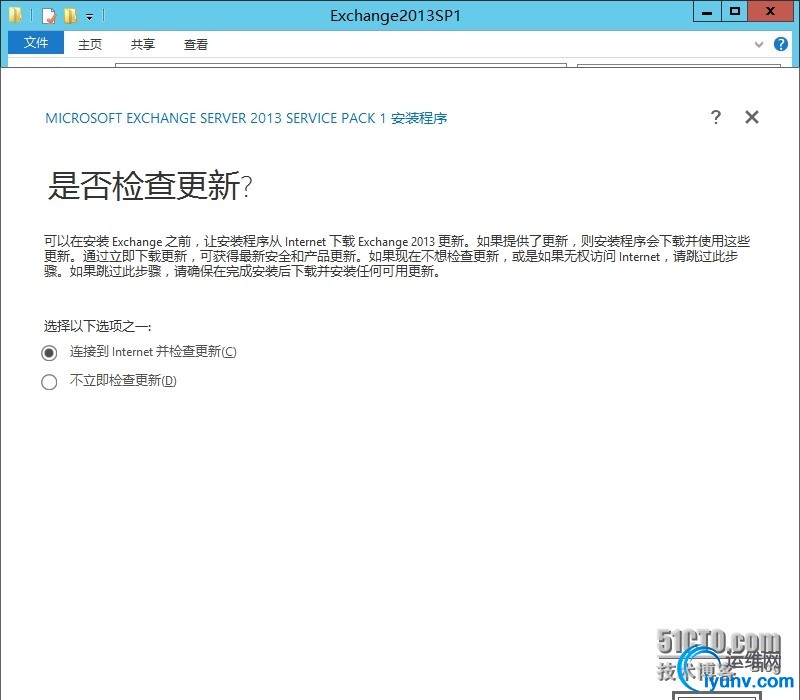This screenshot has width=800, height=700.
Task: Switch to the 查看 ribbon tab
Action: pos(196,44)
